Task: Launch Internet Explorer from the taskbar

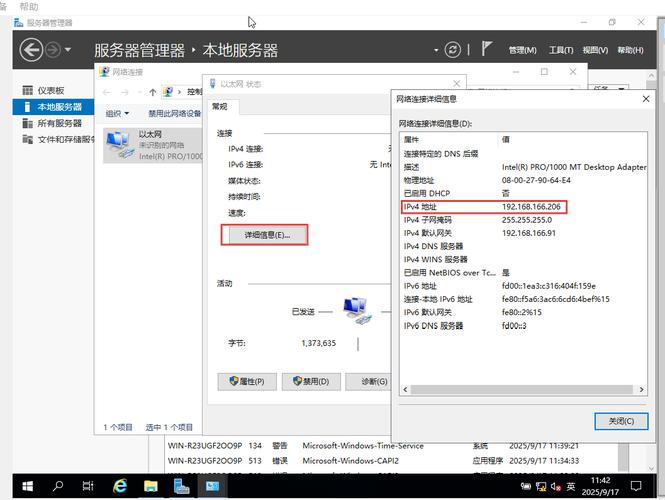Action: (120, 486)
